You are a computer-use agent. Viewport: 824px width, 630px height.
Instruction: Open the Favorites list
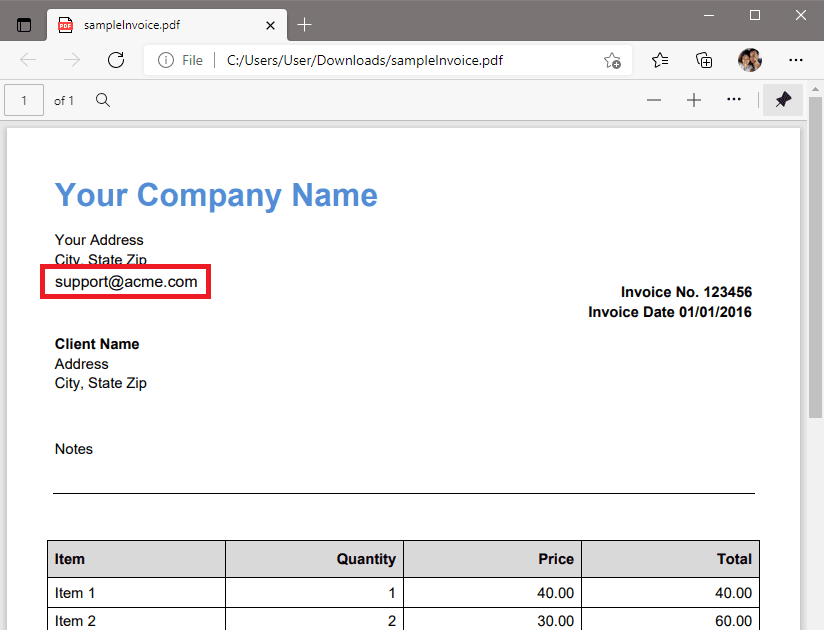click(x=660, y=60)
